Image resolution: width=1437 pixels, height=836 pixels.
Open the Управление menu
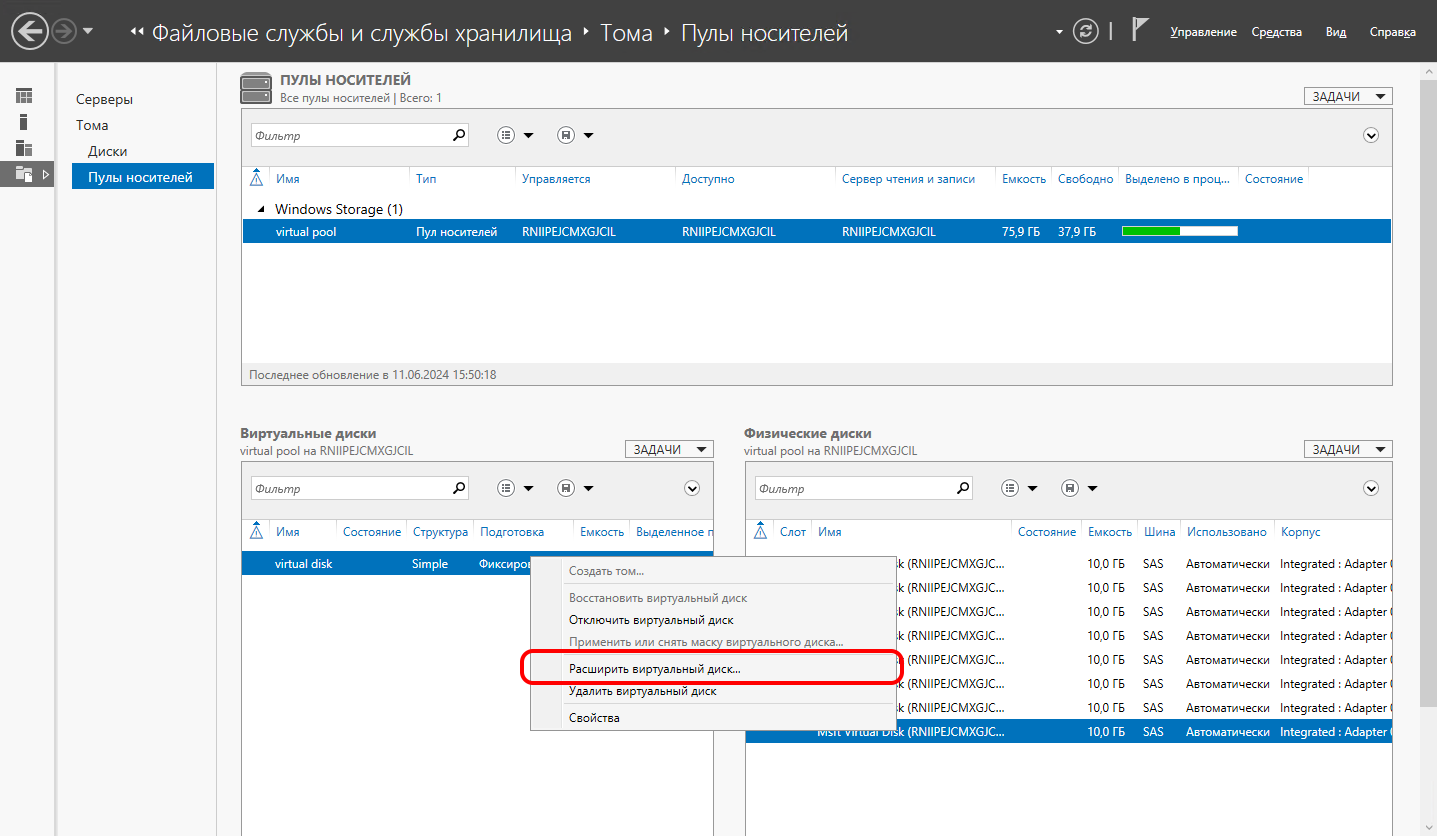tap(1203, 32)
